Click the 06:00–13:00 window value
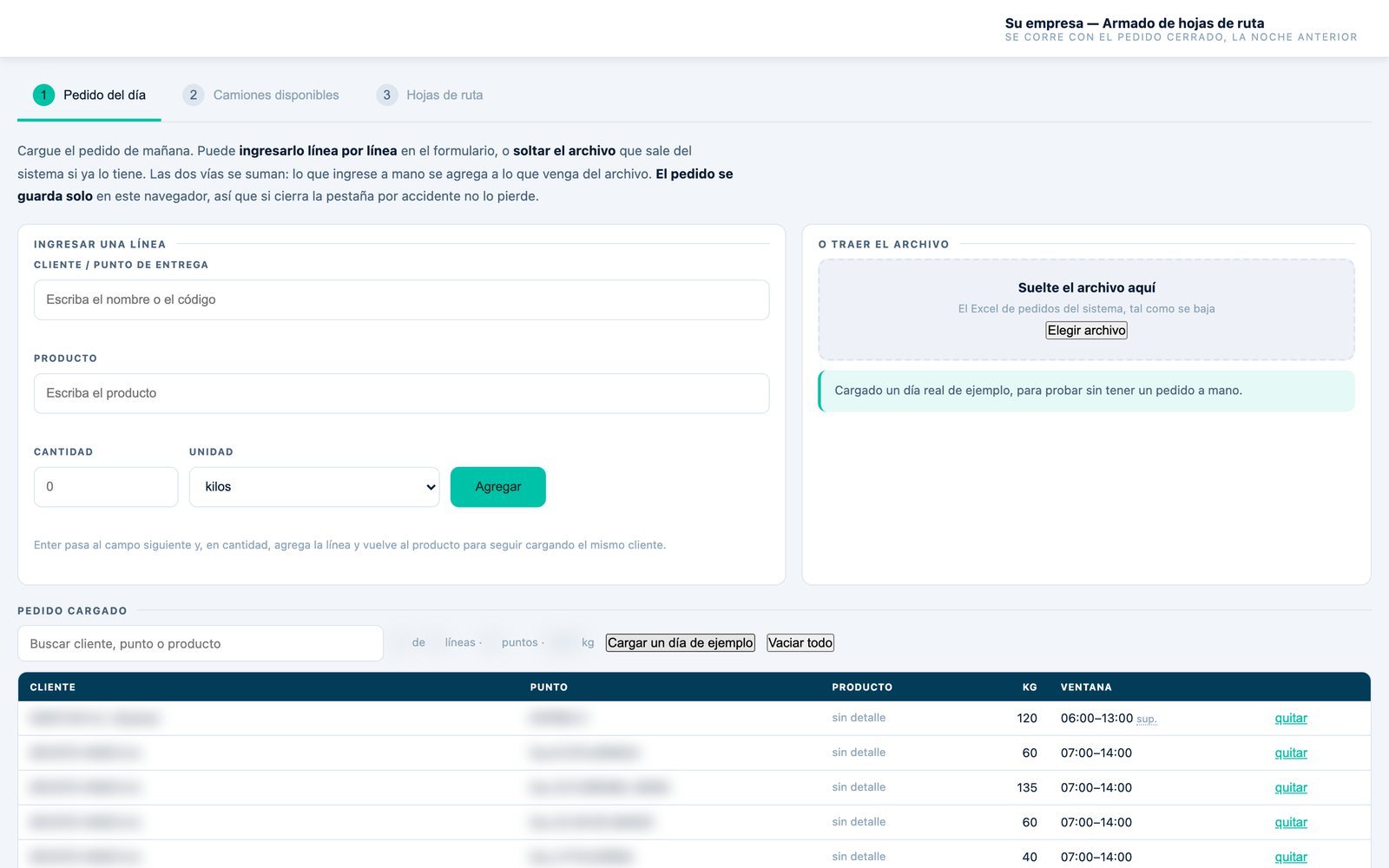The height and width of the screenshot is (868, 1389). tap(1096, 718)
